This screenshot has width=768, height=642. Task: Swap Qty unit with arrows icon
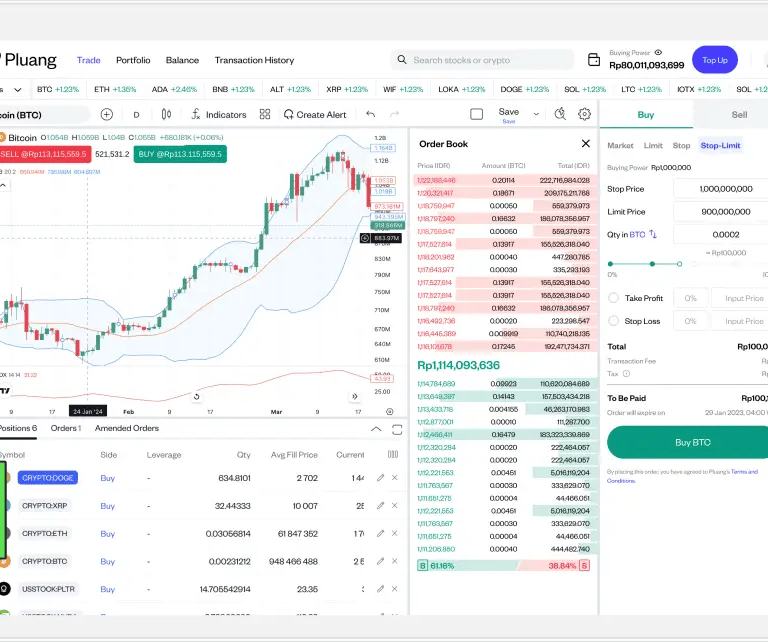point(653,234)
